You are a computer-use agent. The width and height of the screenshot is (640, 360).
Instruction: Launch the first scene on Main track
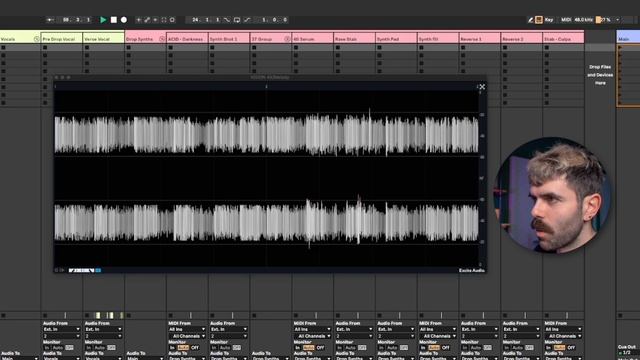click(x=620, y=48)
